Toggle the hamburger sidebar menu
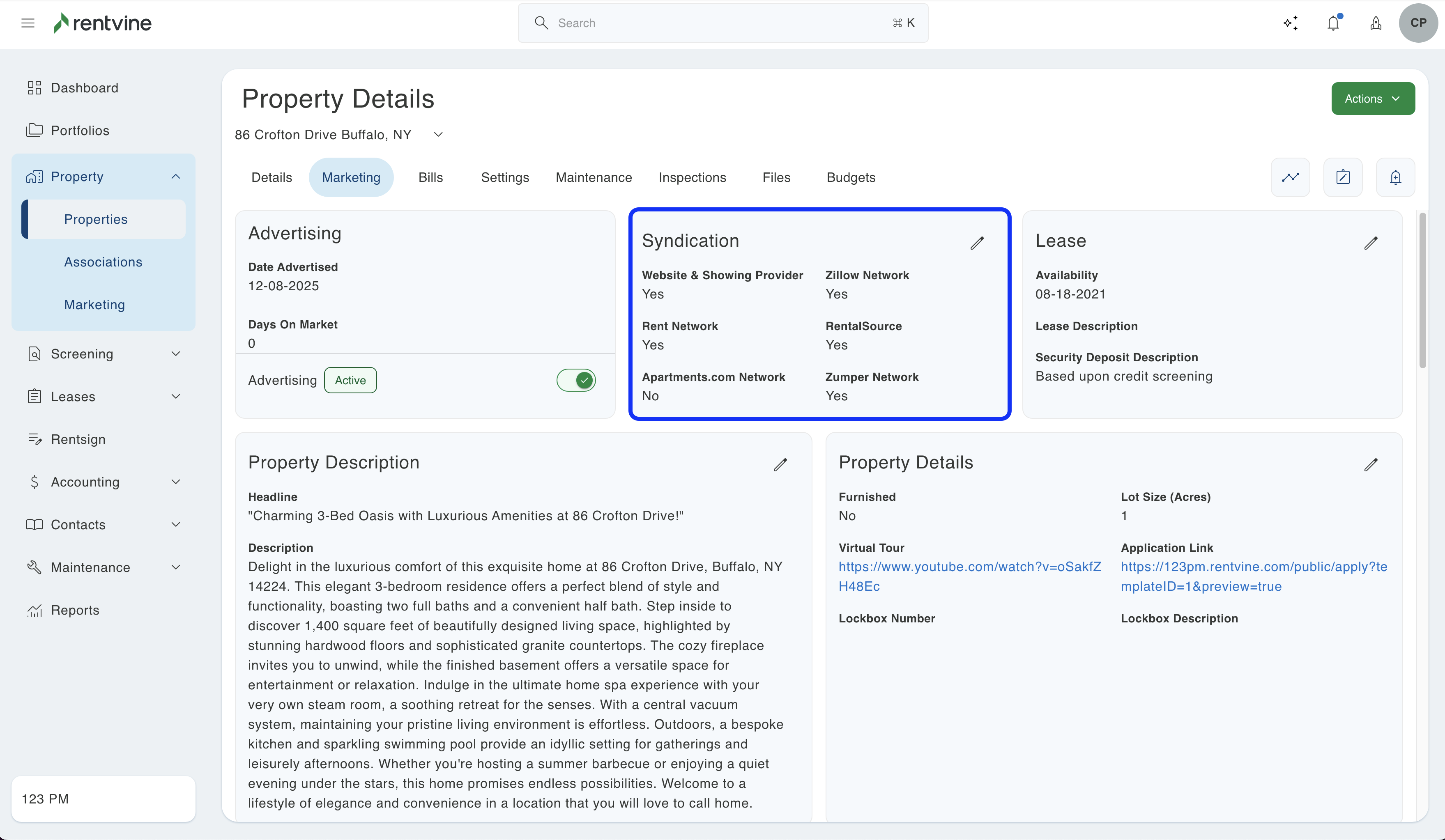The width and height of the screenshot is (1445, 840). (x=28, y=23)
